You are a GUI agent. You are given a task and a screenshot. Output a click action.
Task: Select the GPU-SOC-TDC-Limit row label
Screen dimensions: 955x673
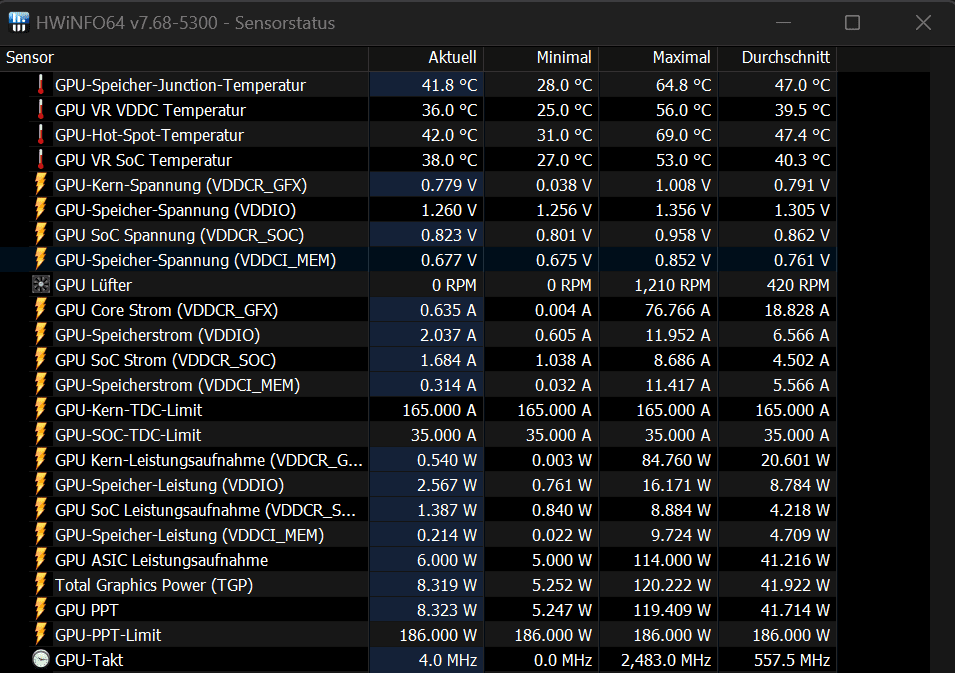[x=128, y=435]
